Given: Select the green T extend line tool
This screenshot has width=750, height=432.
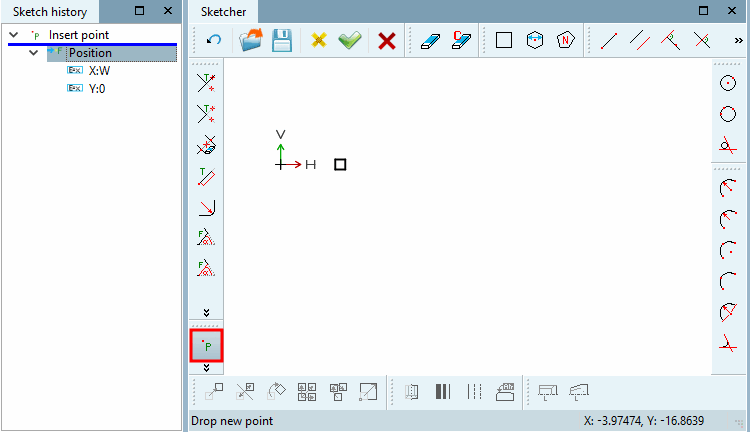Looking at the screenshot, I should click(x=206, y=177).
